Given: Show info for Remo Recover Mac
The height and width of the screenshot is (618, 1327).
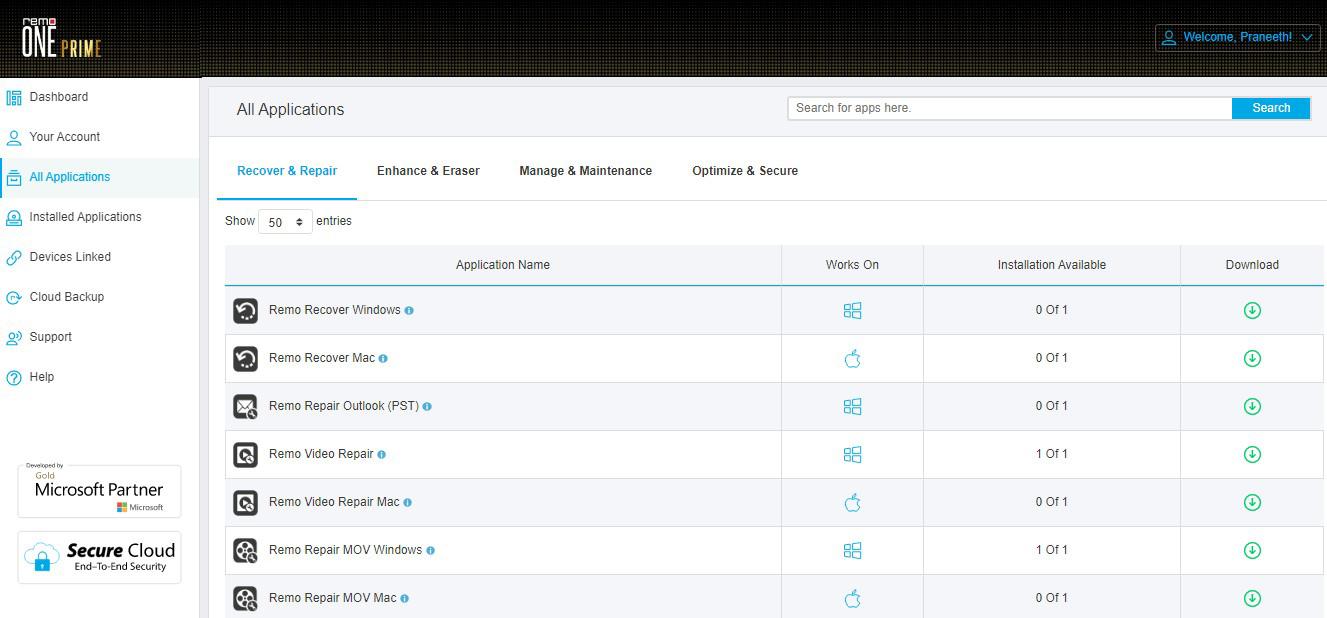Looking at the screenshot, I should pos(383,358).
